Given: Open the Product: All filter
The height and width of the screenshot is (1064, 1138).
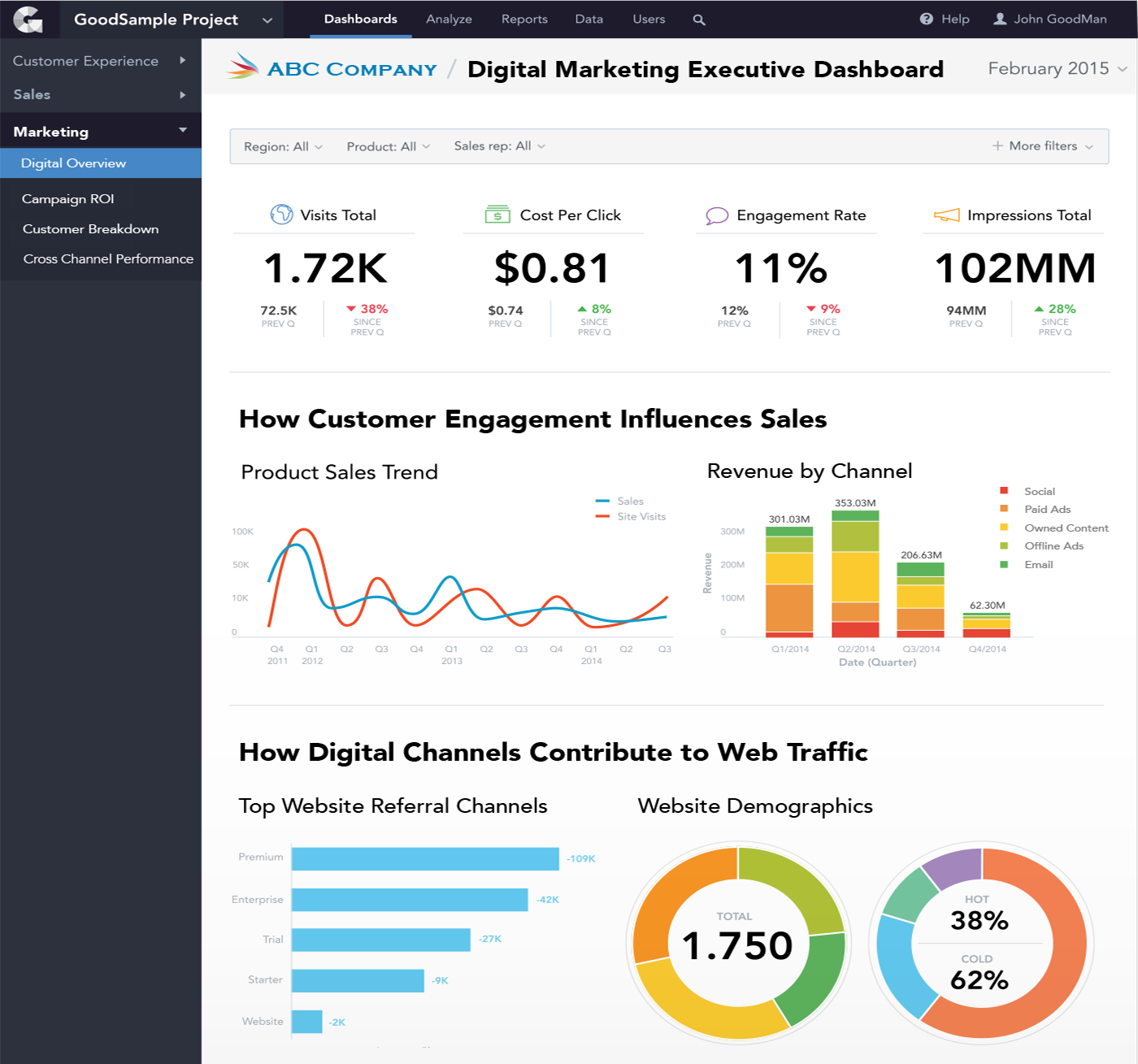Looking at the screenshot, I should coord(389,146).
